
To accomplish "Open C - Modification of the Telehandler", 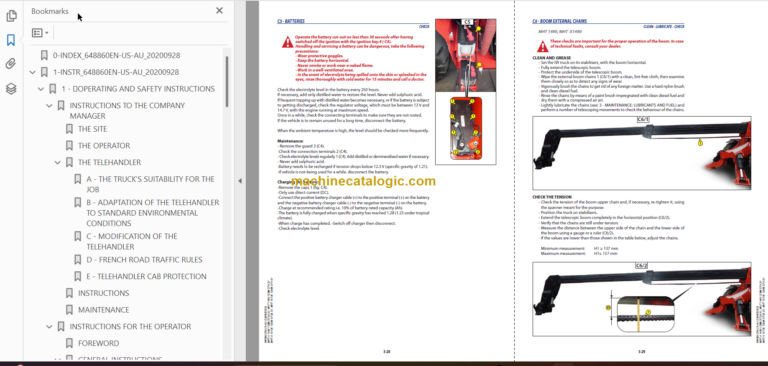I will [132, 241].
